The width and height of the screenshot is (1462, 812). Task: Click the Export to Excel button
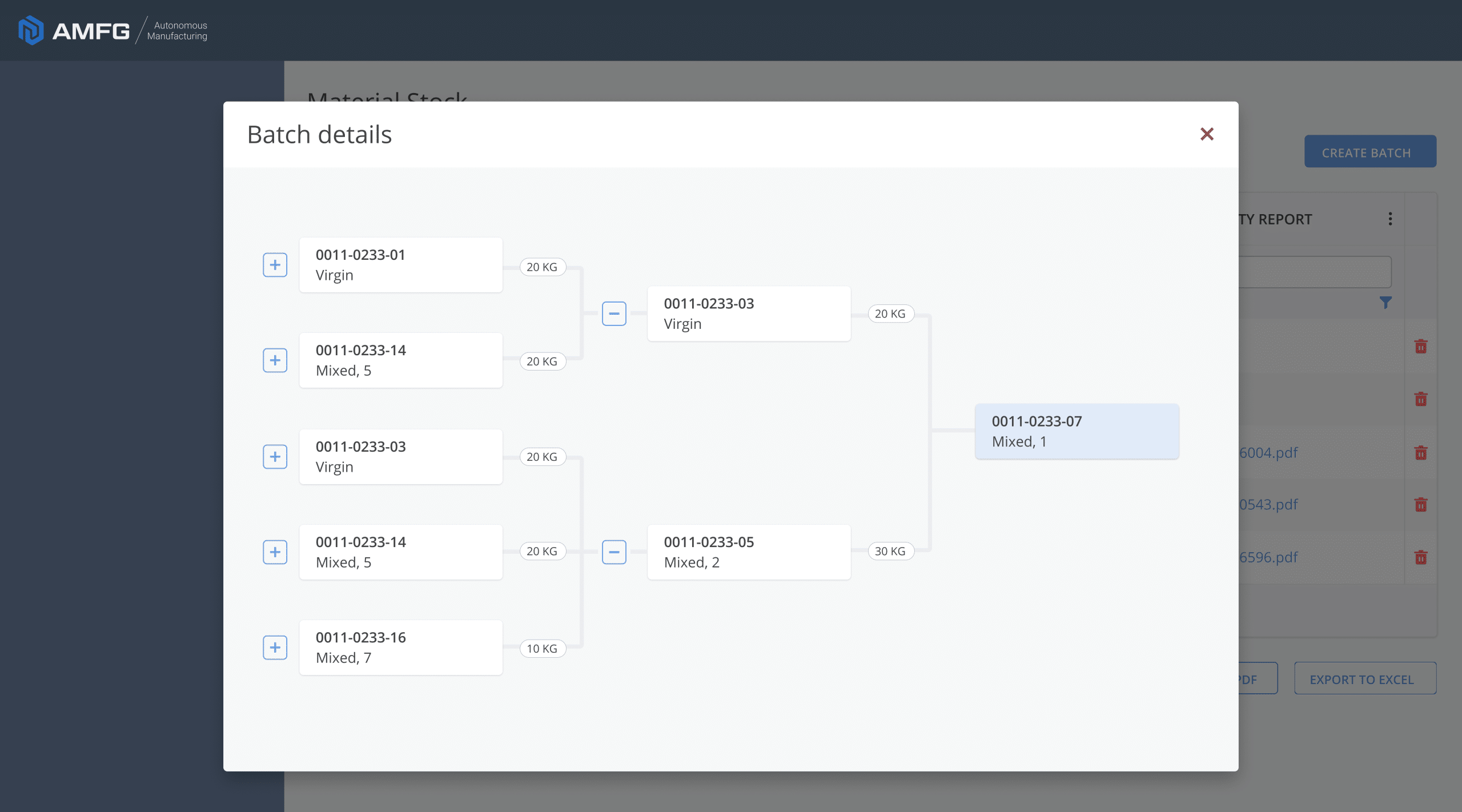(x=1365, y=679)
